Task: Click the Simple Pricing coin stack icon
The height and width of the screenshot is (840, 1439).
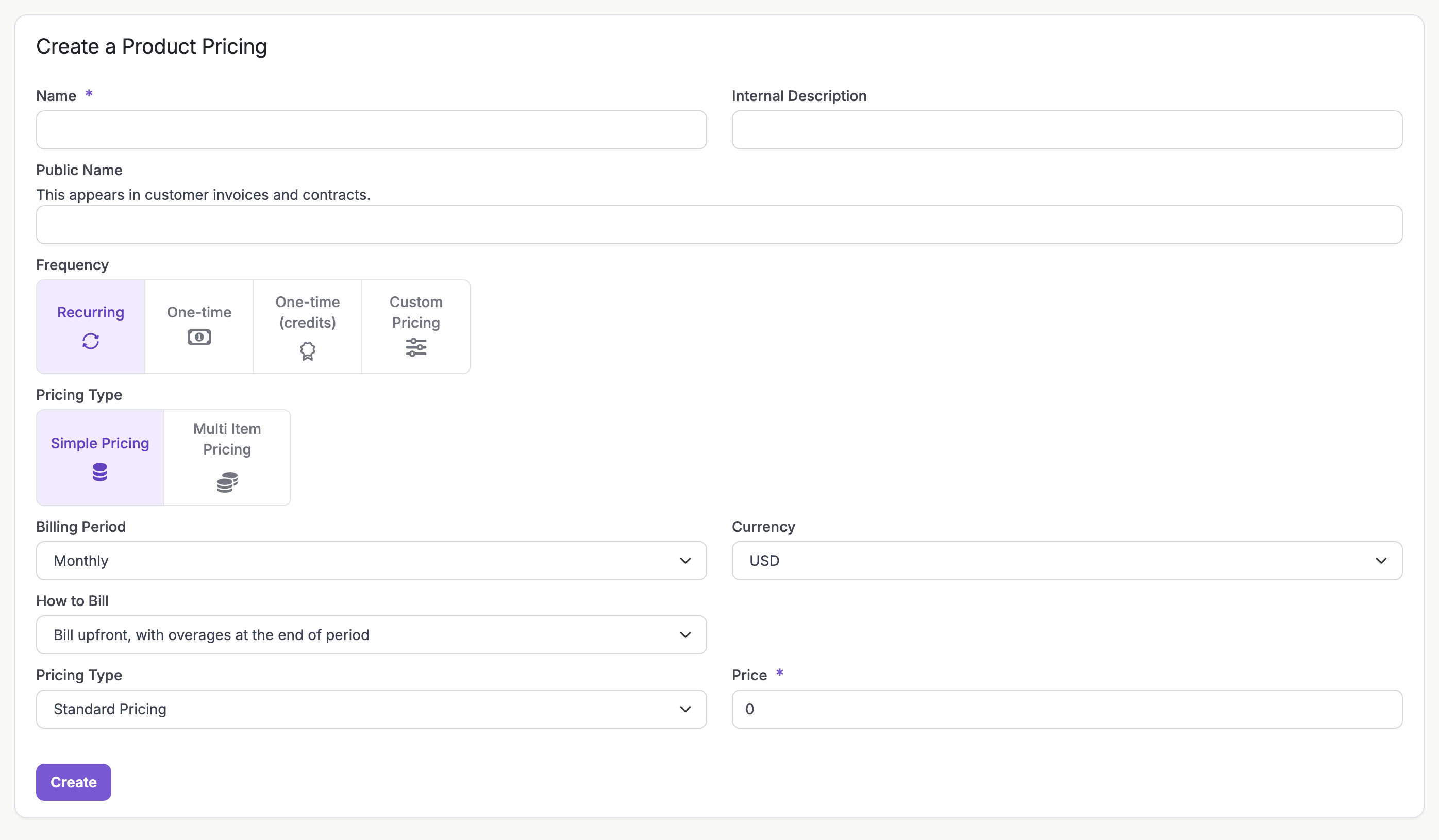Action: coord(100,472)
